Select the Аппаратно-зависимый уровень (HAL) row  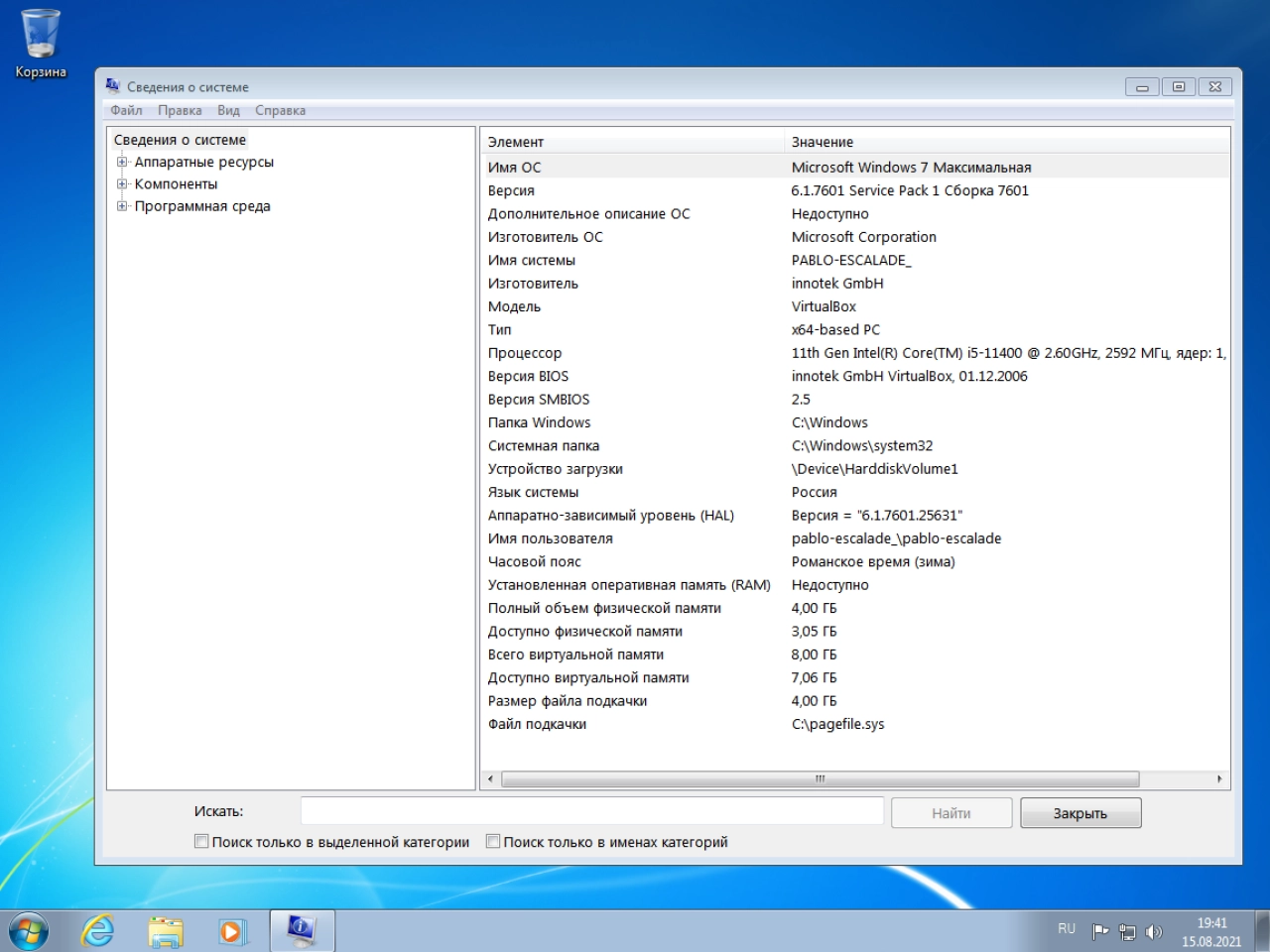(855, 515)
